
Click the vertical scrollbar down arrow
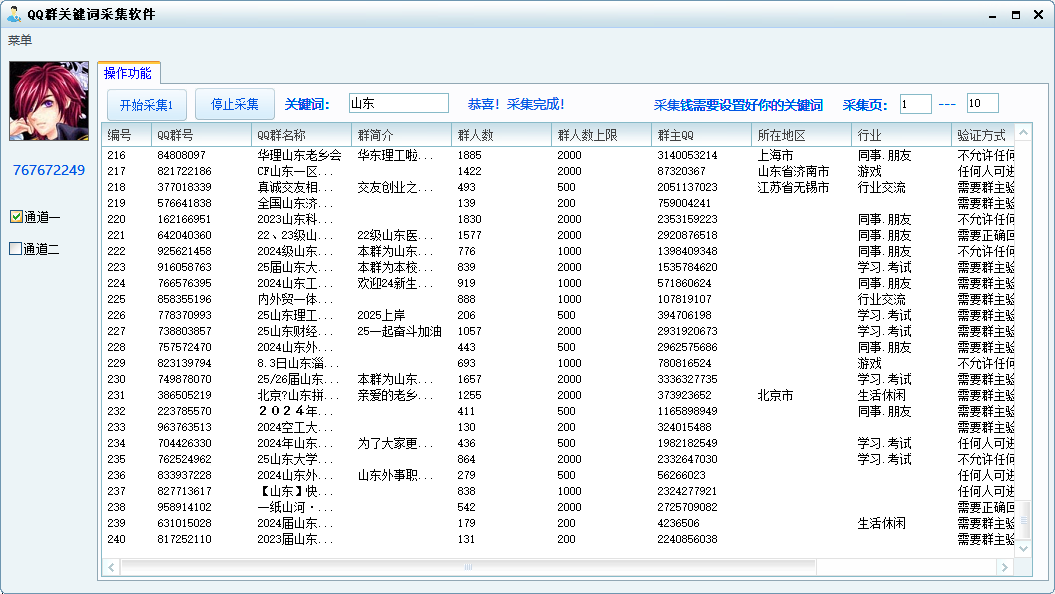point(1023,548)
